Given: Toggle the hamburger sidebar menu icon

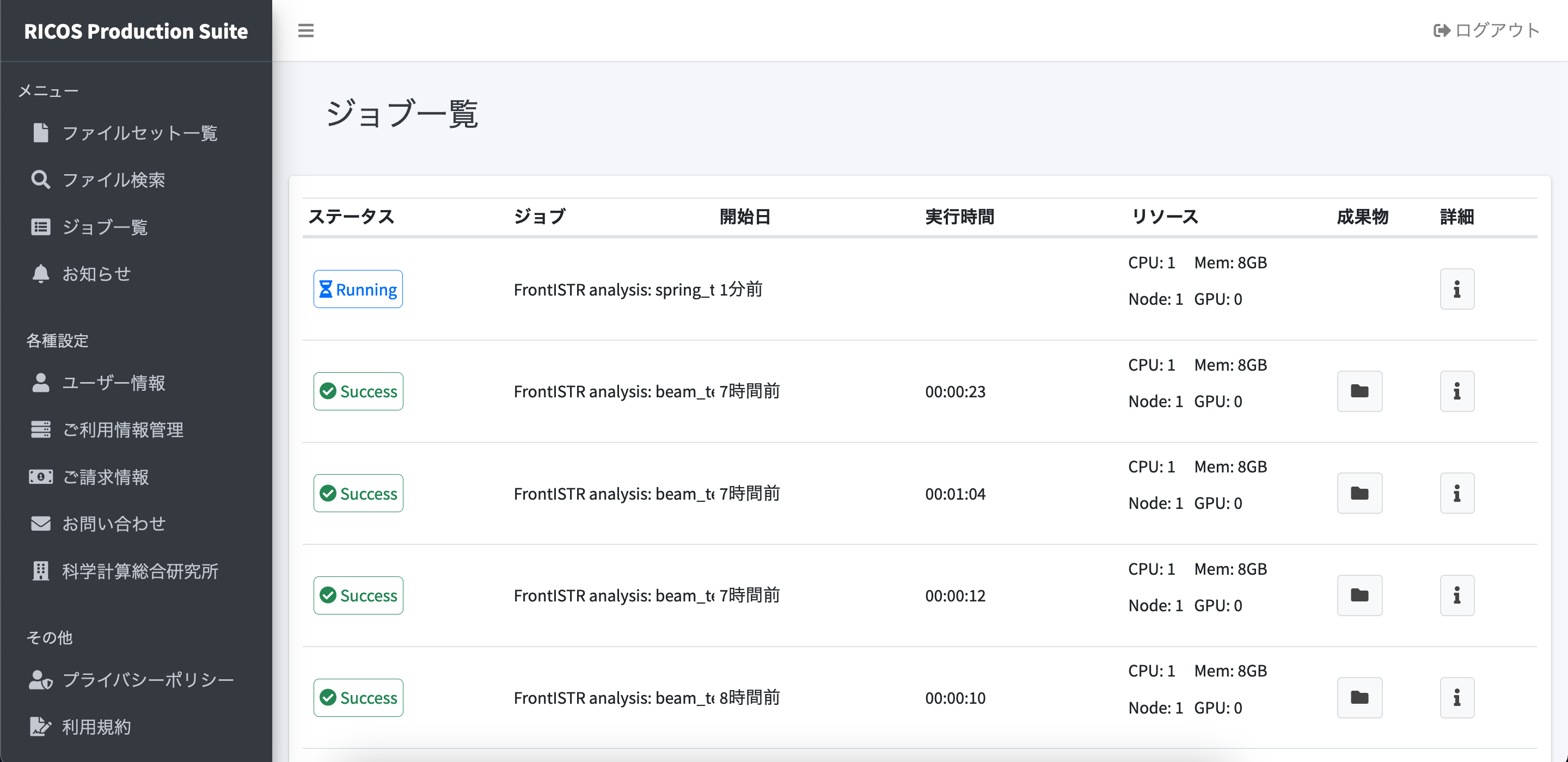Looking at the screenshot, I should [x=305, y=30].
